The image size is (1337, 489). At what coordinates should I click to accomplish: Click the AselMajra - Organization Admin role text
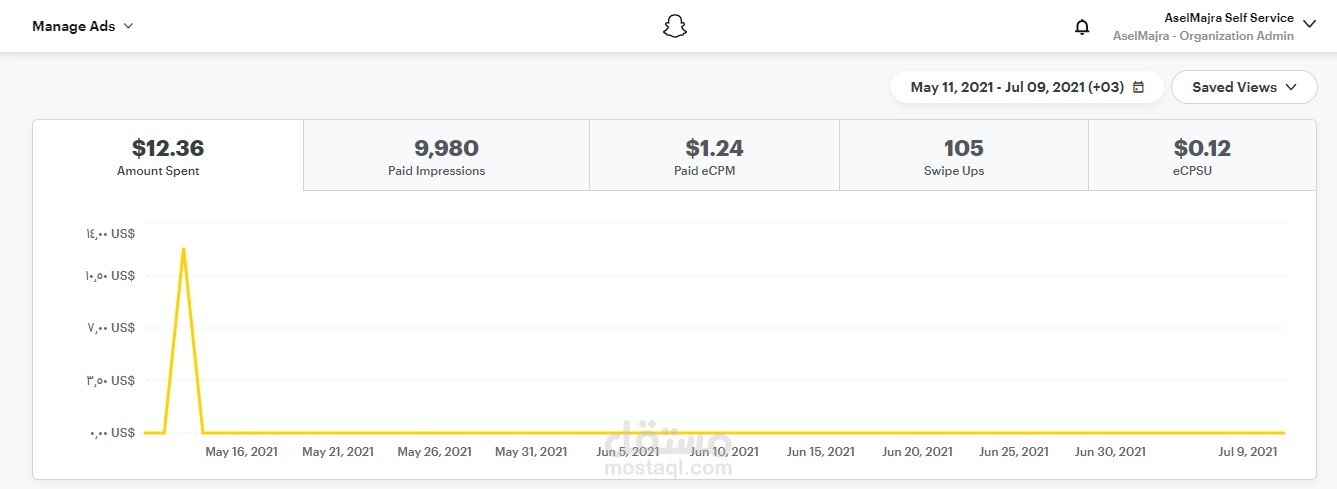click(1203, 36)
